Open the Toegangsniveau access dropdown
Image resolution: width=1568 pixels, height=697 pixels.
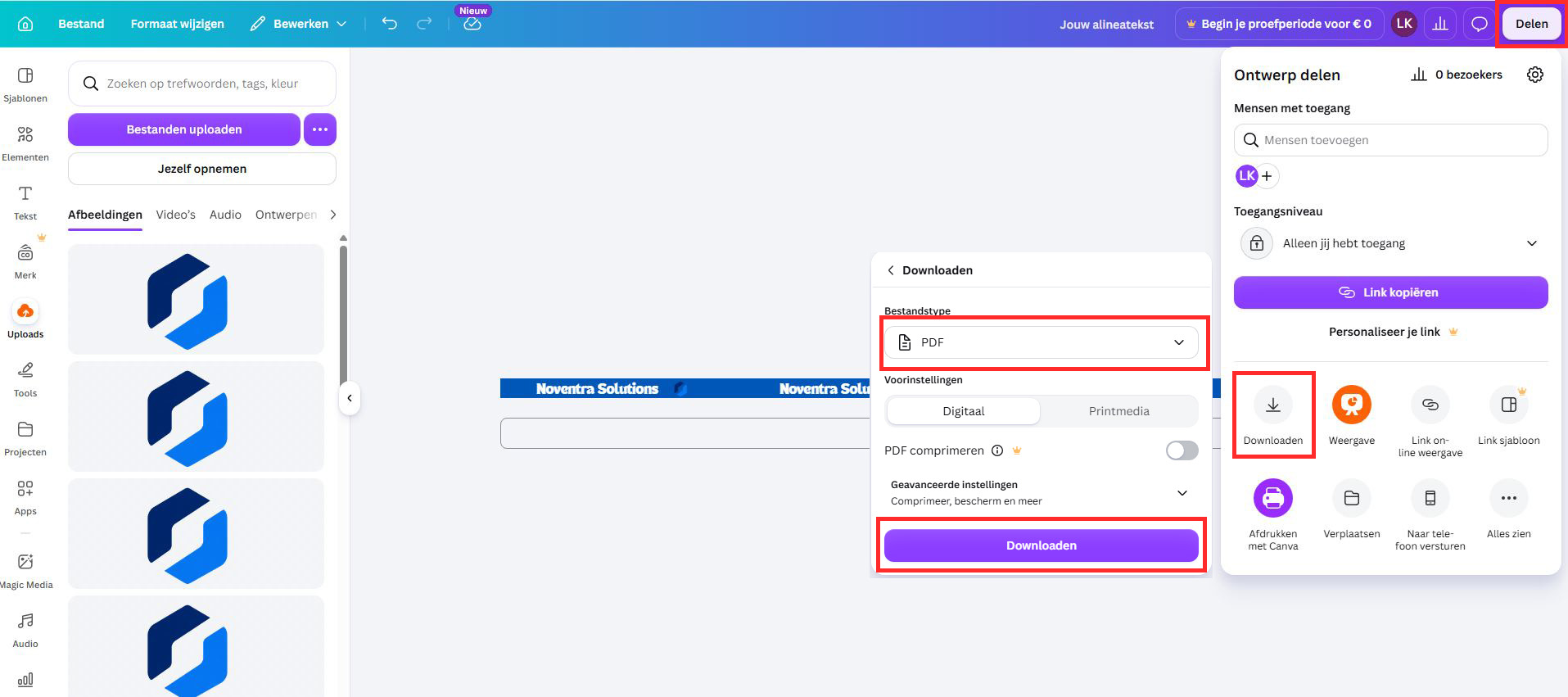pyautogui.click(x=1390, y=243)
